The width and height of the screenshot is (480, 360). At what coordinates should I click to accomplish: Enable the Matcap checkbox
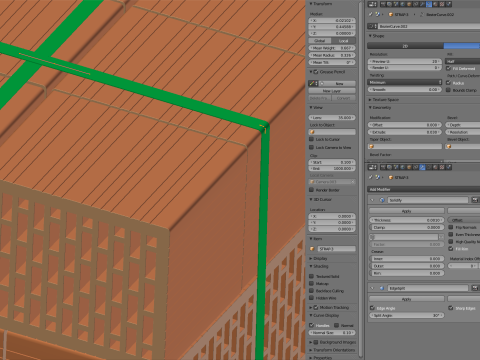311,284
